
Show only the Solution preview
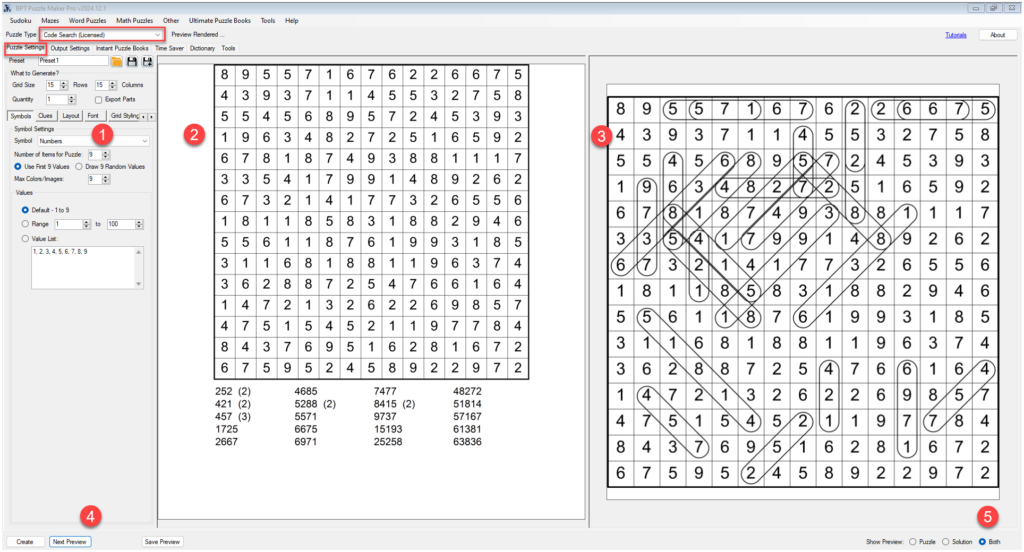tap(945, 541)
